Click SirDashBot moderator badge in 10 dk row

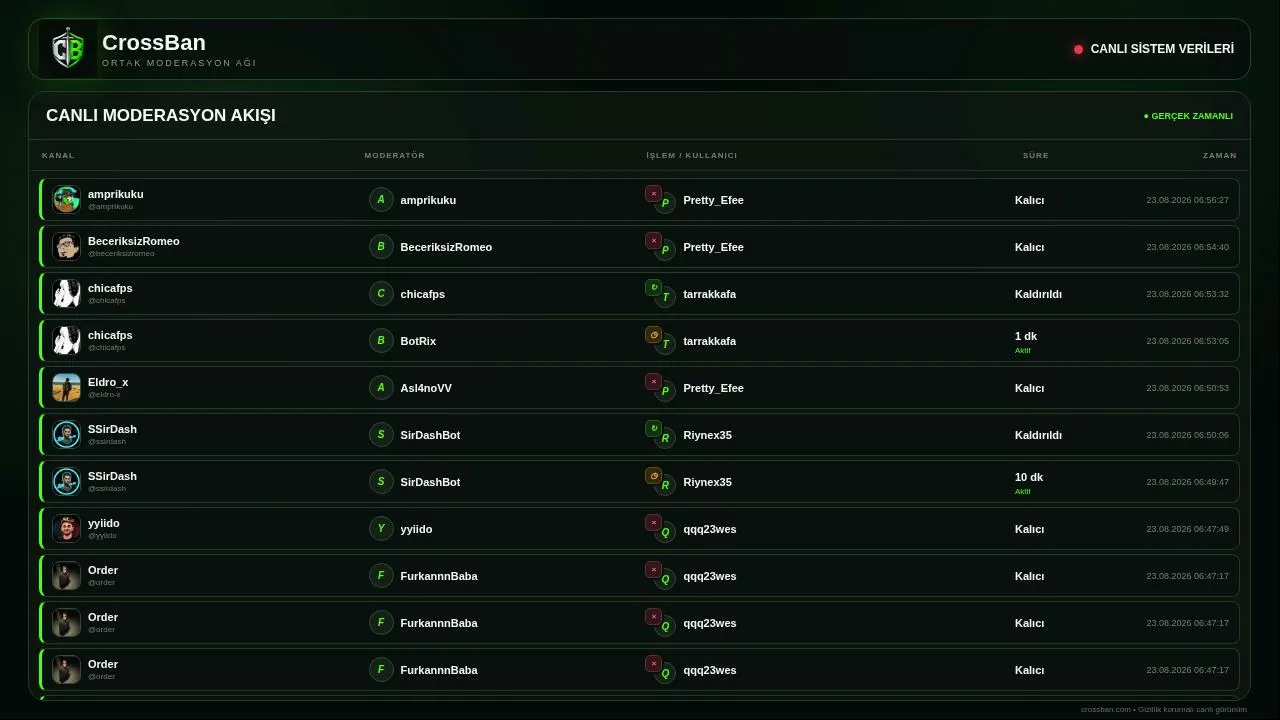tap(381, 481)
